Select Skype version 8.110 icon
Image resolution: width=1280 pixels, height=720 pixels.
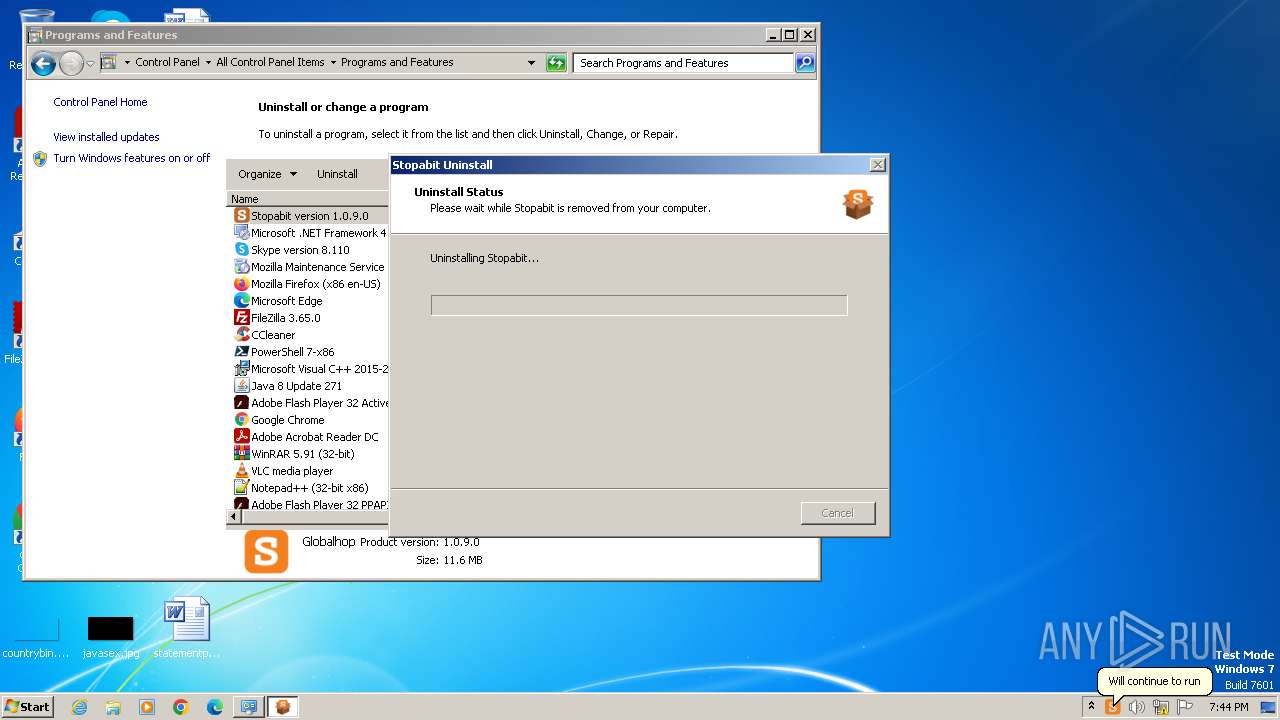241,250
